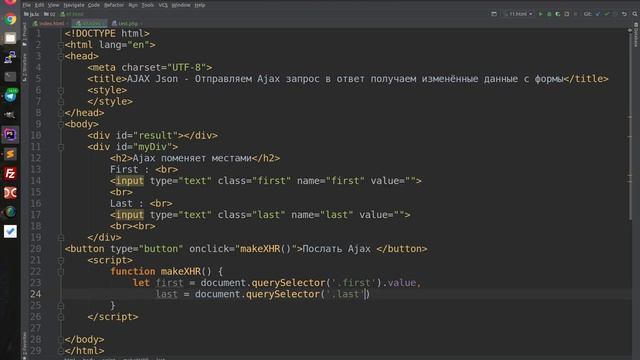Click the layout window icon left of run config
Viewport: 640px width, 360px height.
coord(494,14)
